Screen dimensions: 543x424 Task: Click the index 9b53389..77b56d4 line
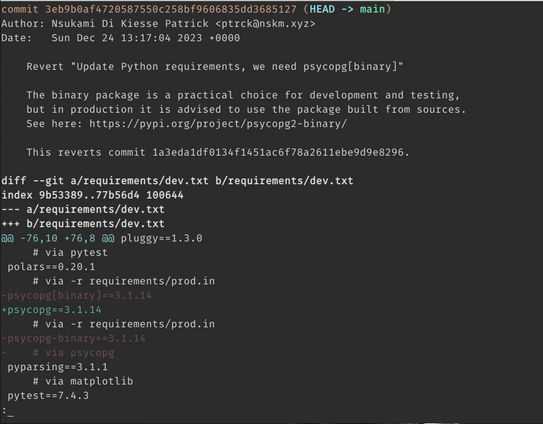click(x=92, y=195)
